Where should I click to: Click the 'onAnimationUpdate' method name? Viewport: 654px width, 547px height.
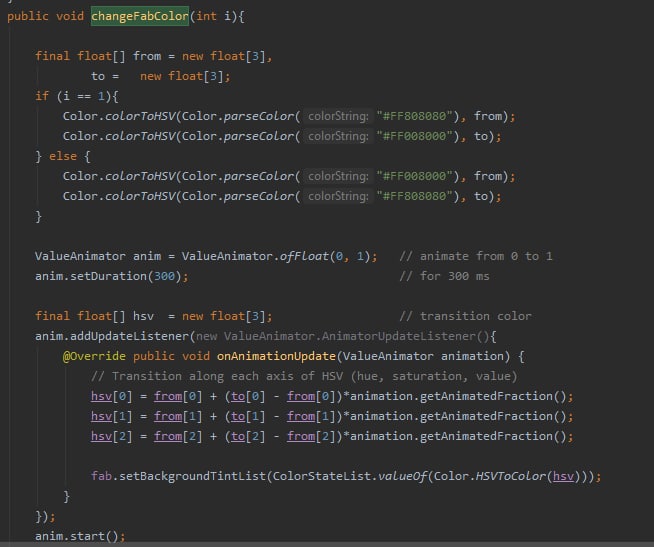pyautogui.click(x=276, y=356)
